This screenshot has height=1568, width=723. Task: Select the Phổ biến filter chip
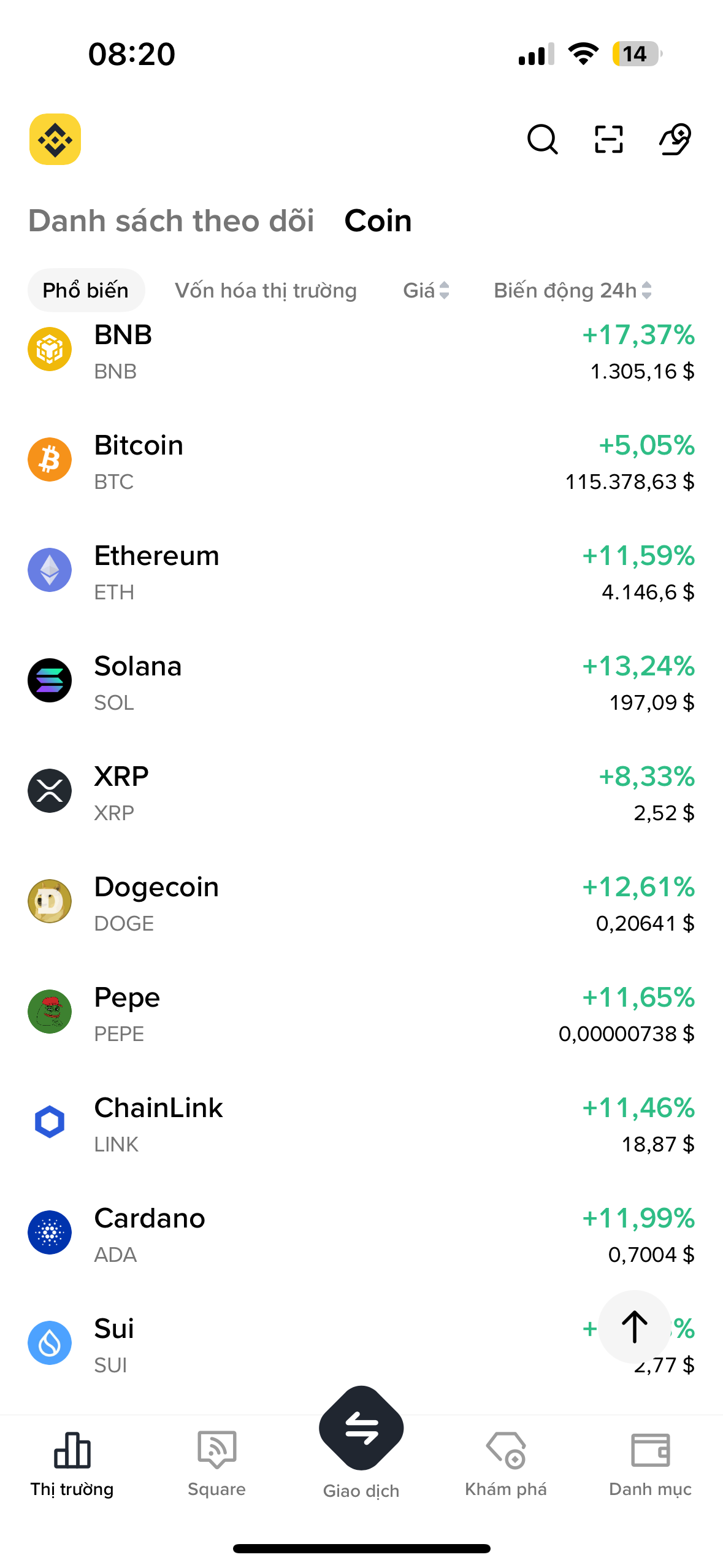86,290
